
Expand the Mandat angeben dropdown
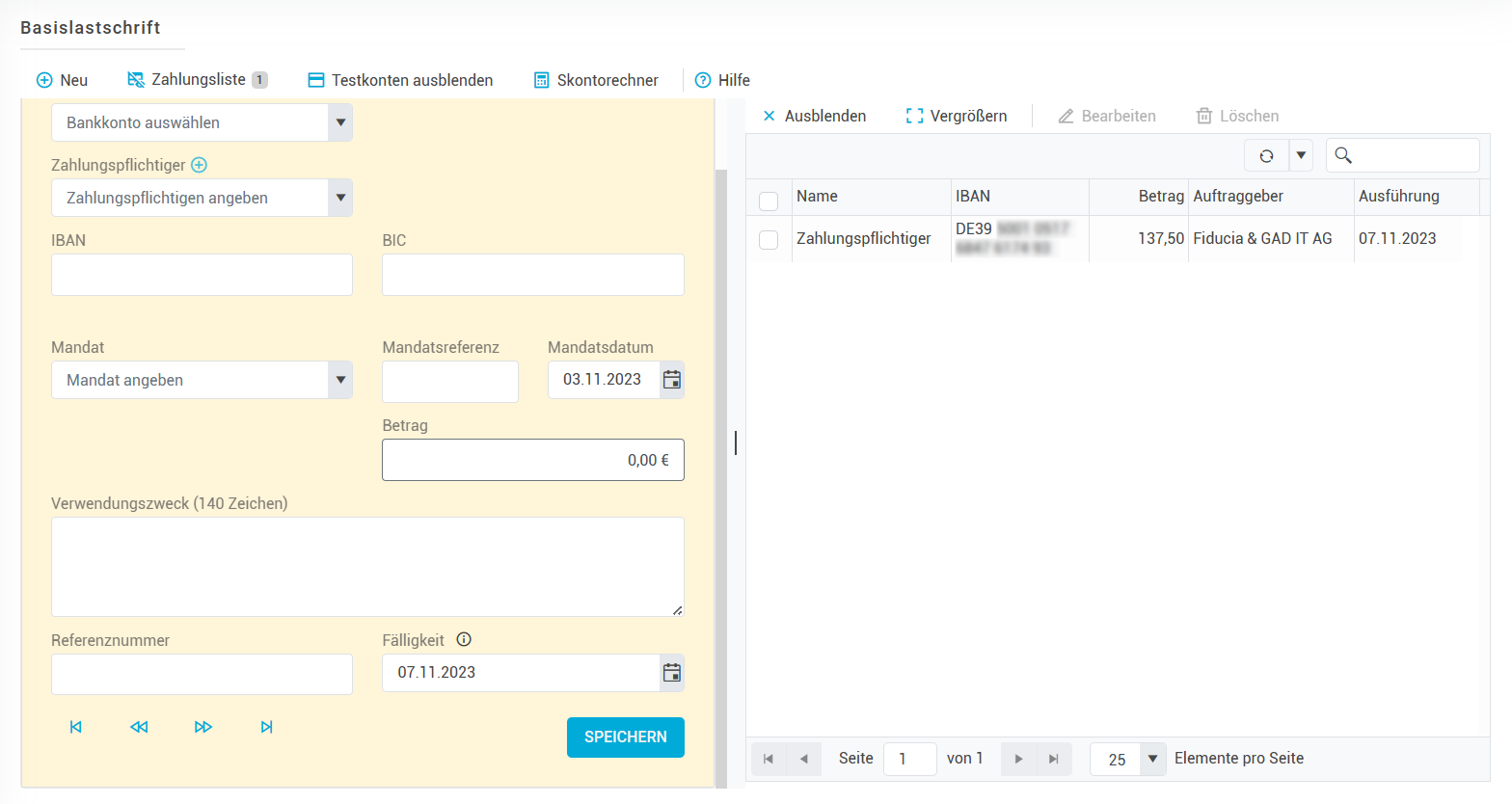[x=339, y=380]
